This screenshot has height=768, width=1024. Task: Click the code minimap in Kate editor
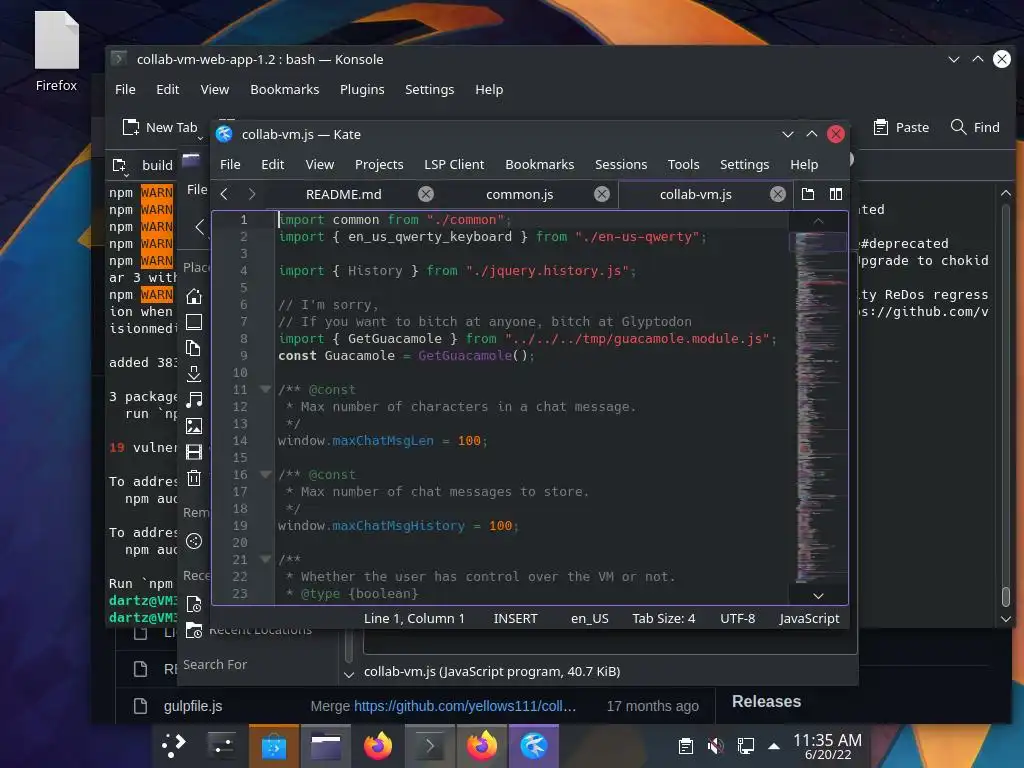click(x=818, y=408)
